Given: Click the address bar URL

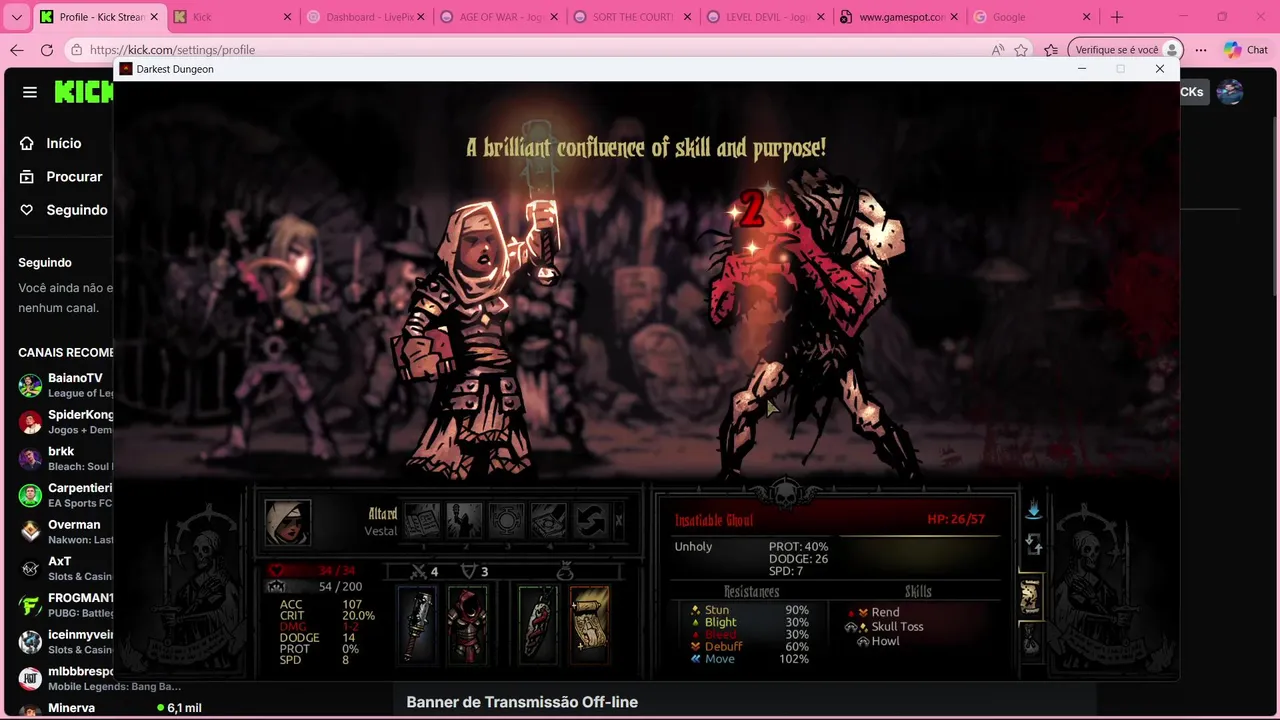Looking at the screenshot, I should [172, 50].
